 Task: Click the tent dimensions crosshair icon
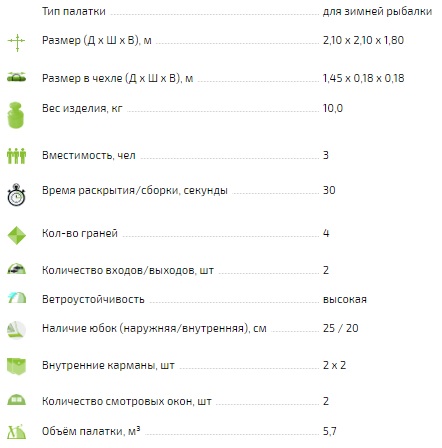16,43
